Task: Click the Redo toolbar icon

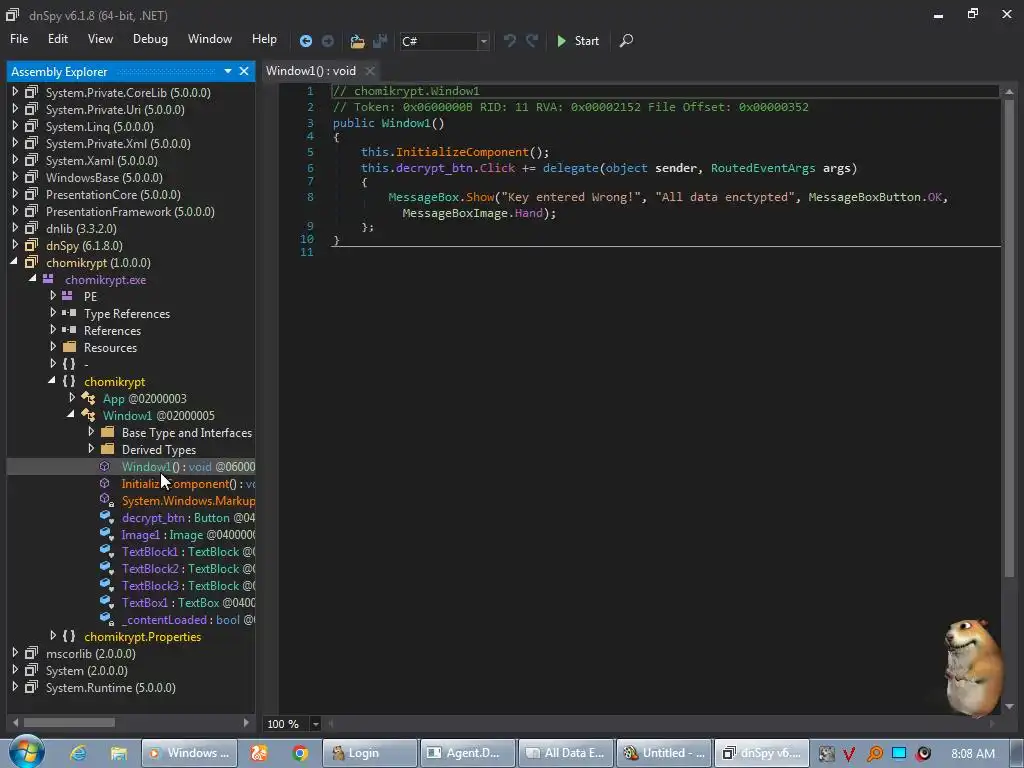Action: pyautogui.click(x=532, y=40)
